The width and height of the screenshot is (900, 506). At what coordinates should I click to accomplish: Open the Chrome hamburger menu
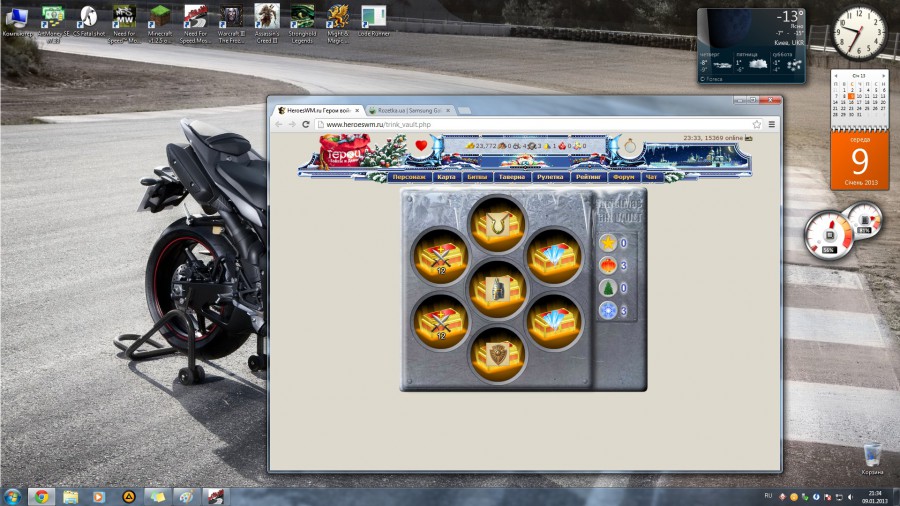coord(772,124)
